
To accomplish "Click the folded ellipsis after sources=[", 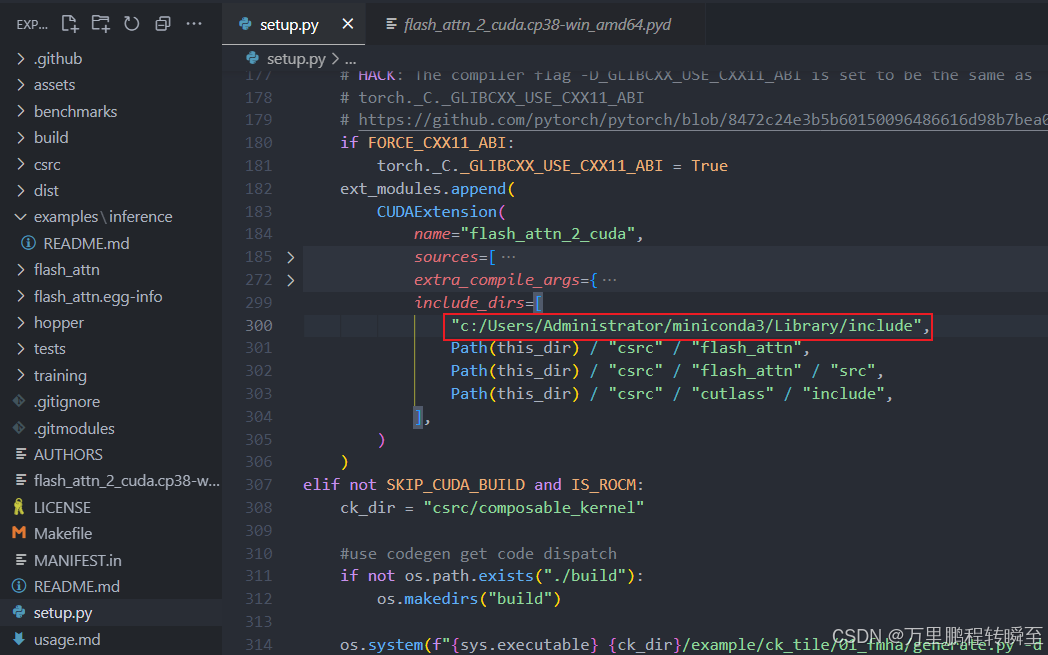I will coord(508,257).
